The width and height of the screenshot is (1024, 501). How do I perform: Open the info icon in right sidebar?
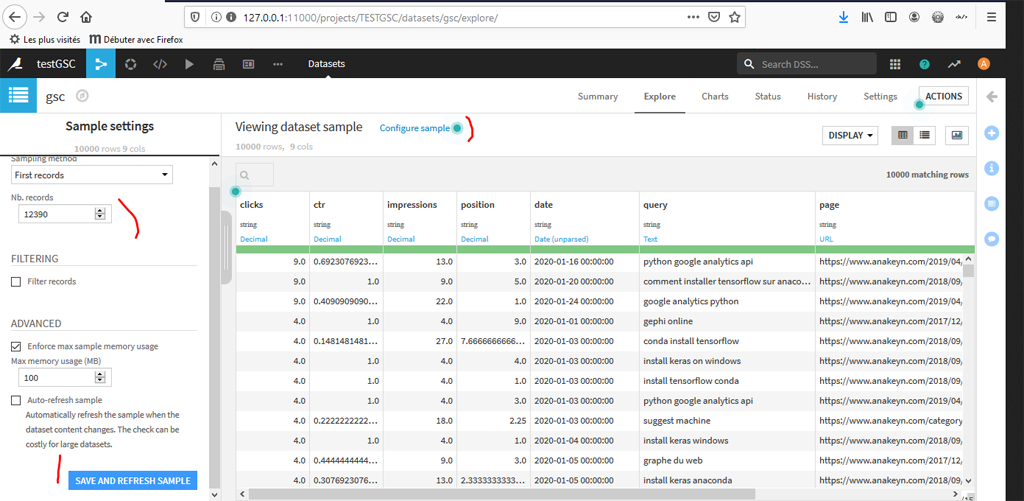pyautogui.click(x=991, y=169)
